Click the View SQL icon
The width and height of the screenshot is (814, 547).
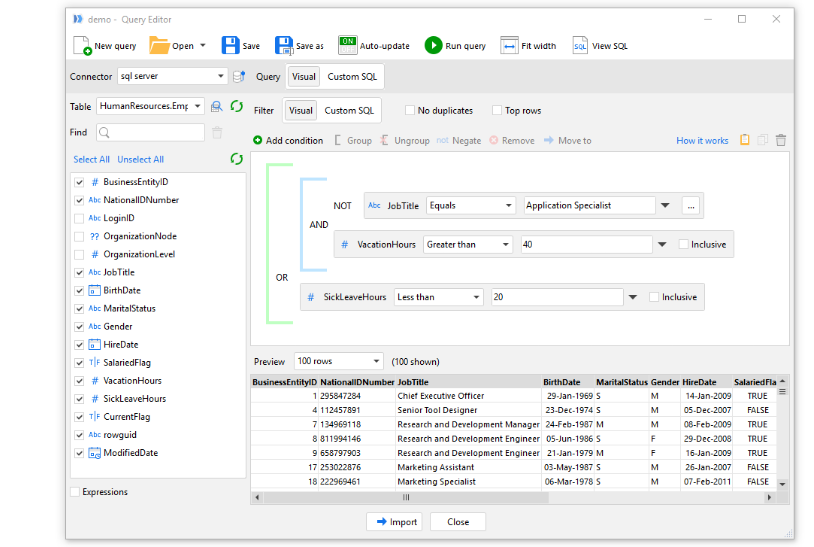pyautogui.click(x=580, y=46)
